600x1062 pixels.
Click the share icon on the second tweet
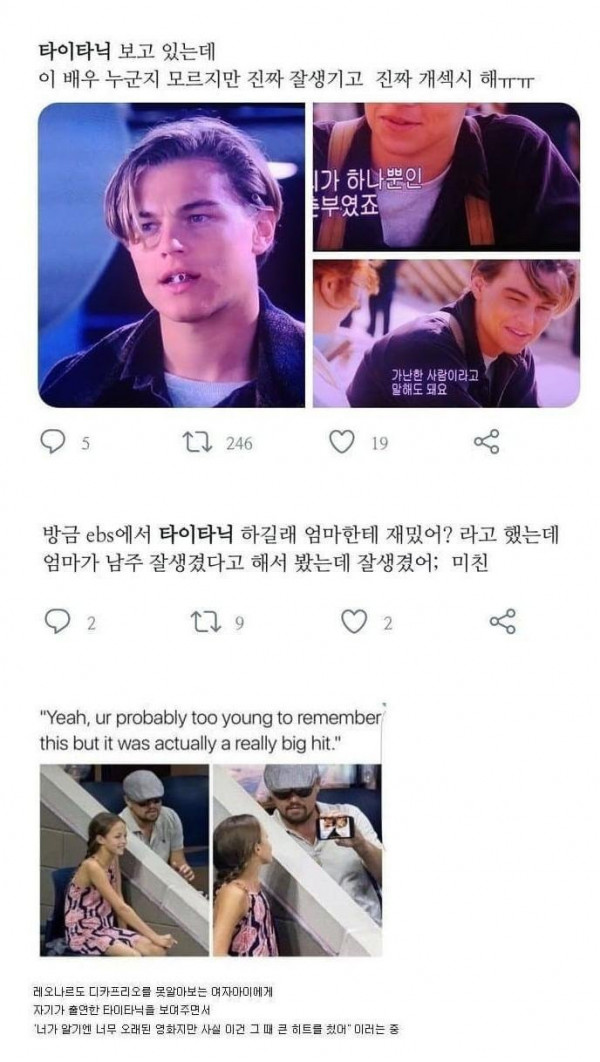(502, 621)
